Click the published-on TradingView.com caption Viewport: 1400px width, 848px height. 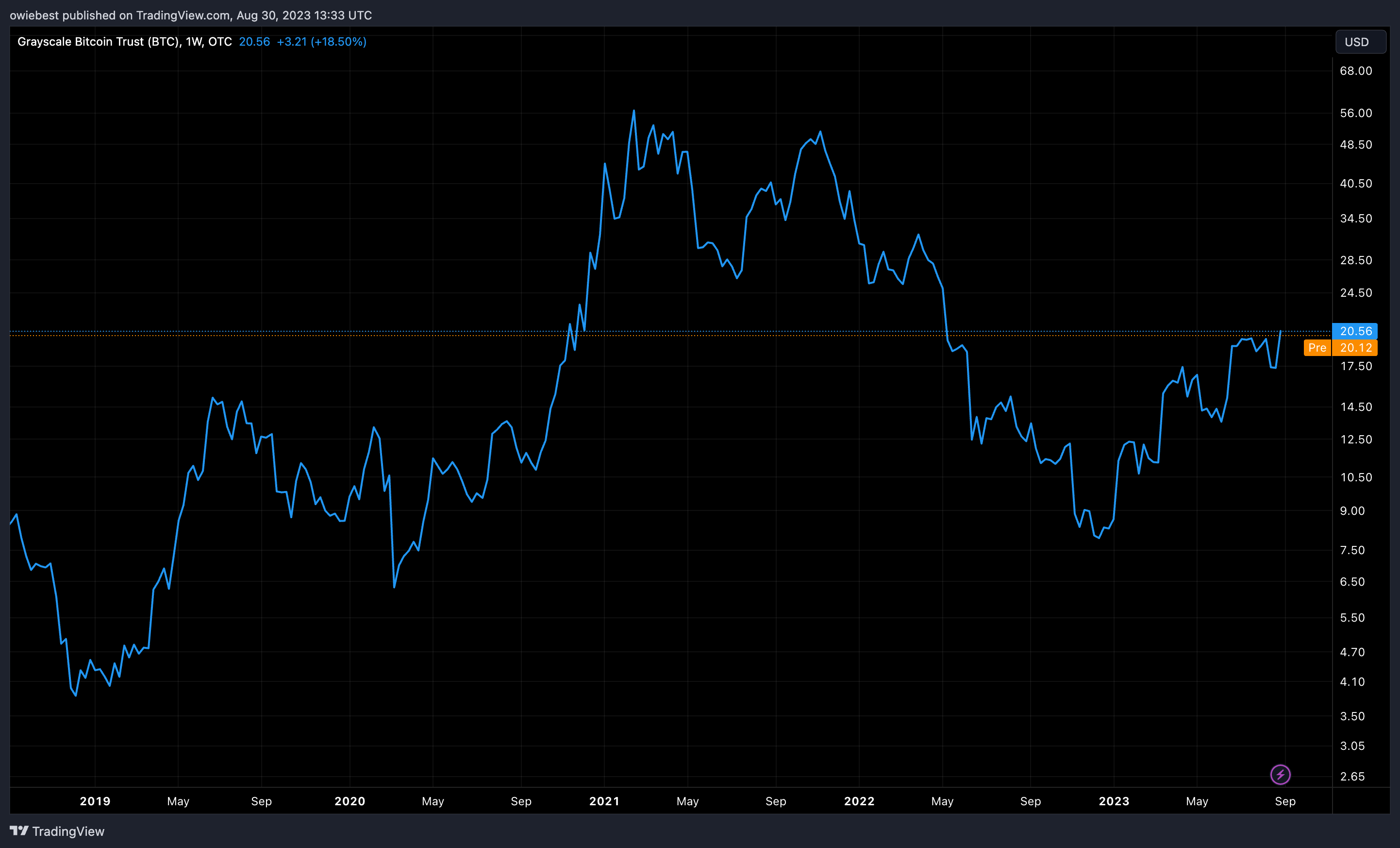click(191, 16)
